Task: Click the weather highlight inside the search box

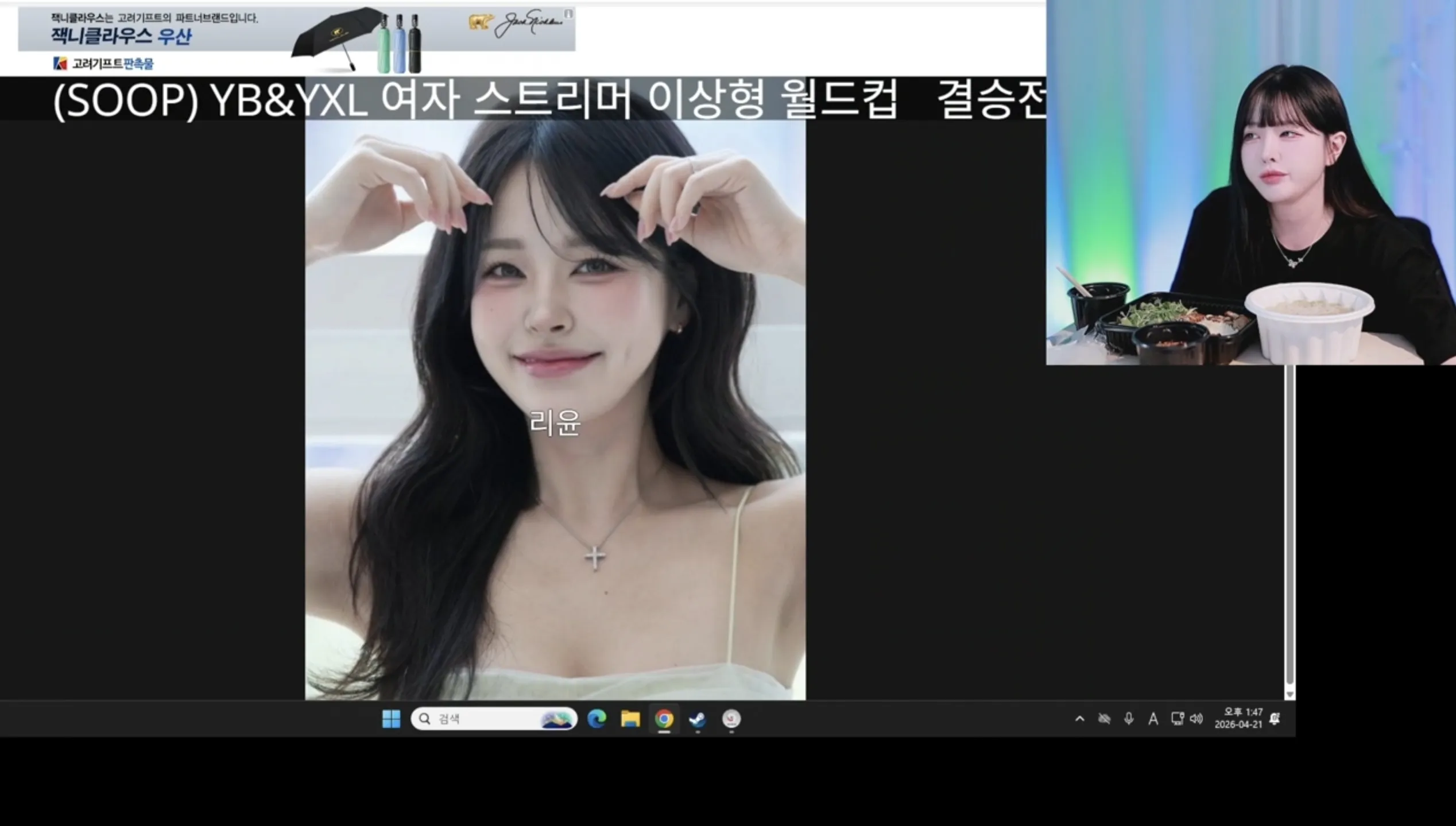Action: click(557, 719)
